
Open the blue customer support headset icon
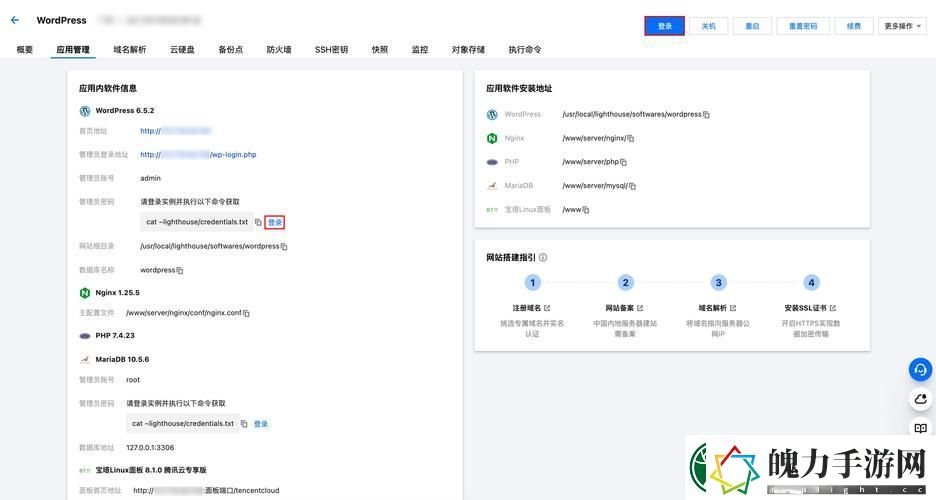point(920,370)
